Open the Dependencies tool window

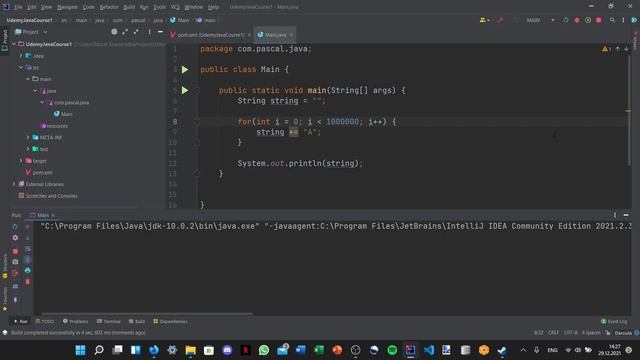170,322
